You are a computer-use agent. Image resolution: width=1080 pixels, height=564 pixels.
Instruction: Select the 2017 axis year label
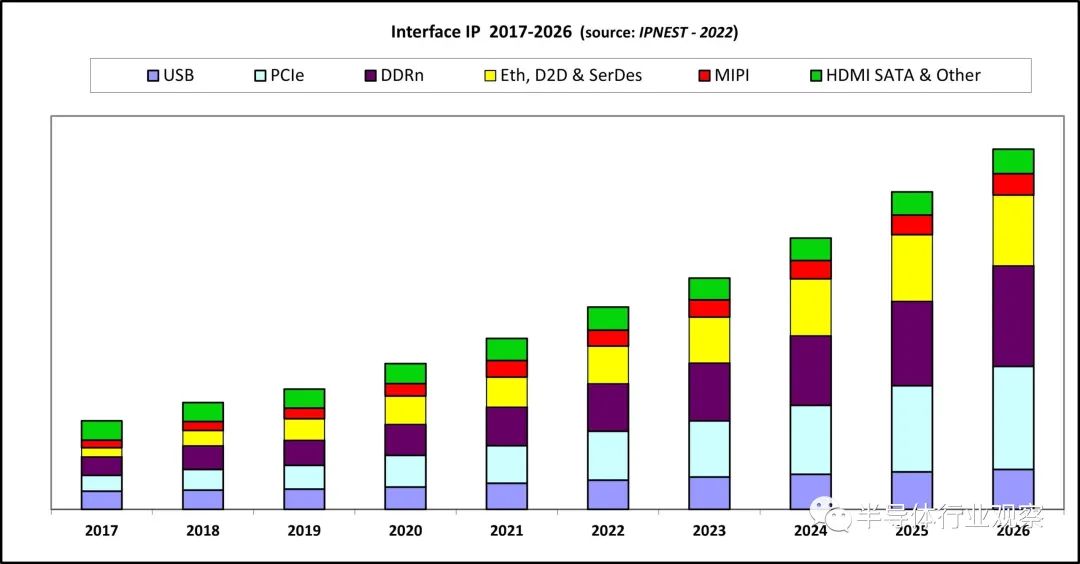(101, 530)
